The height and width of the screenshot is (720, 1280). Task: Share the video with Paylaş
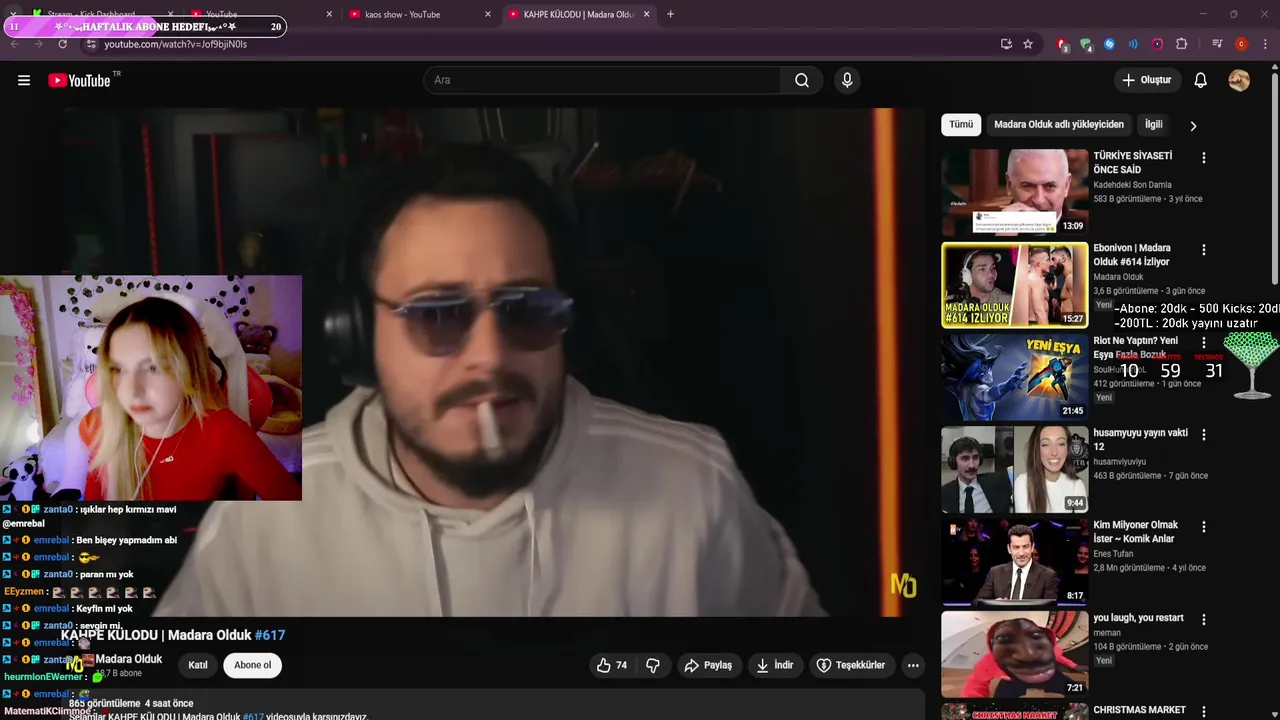(x=708, y=665)
